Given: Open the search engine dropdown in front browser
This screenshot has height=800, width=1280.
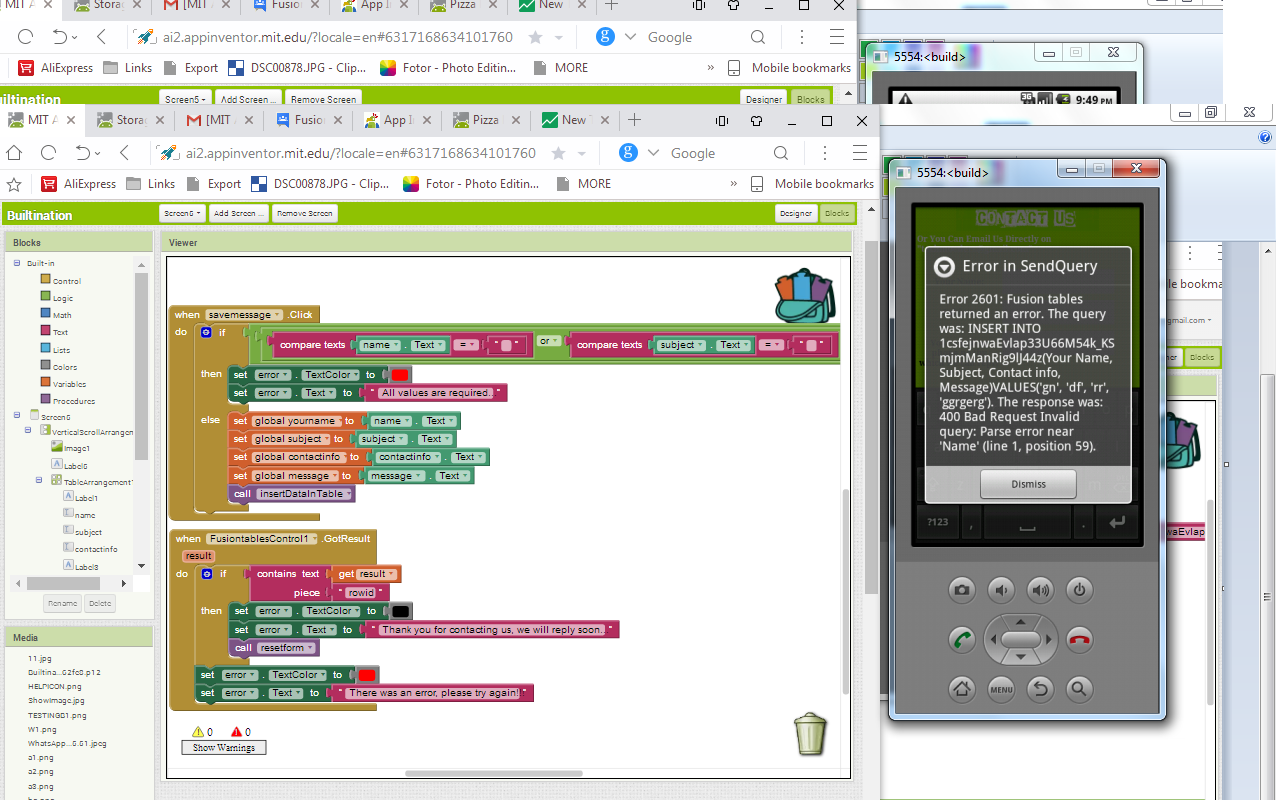Looking at the screenshot, I should (654, 153).
